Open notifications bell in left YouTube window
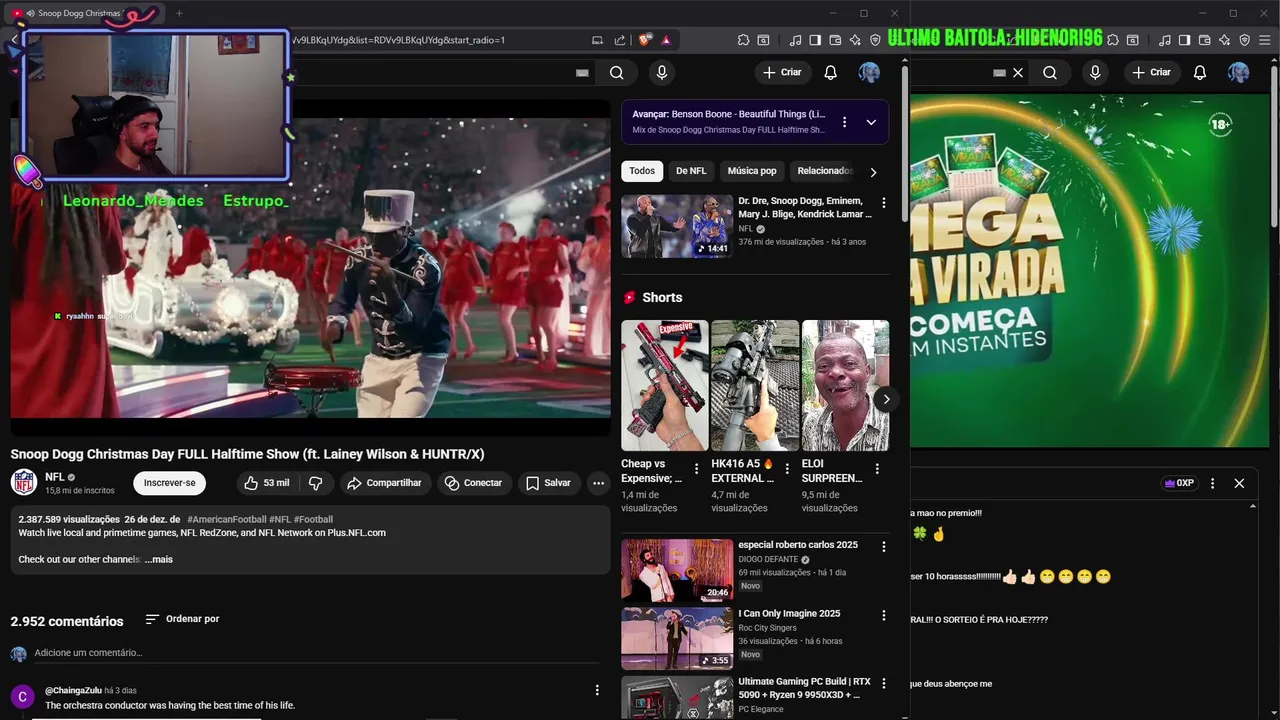This screenshot has width=1280, height=720. point(830,72)
